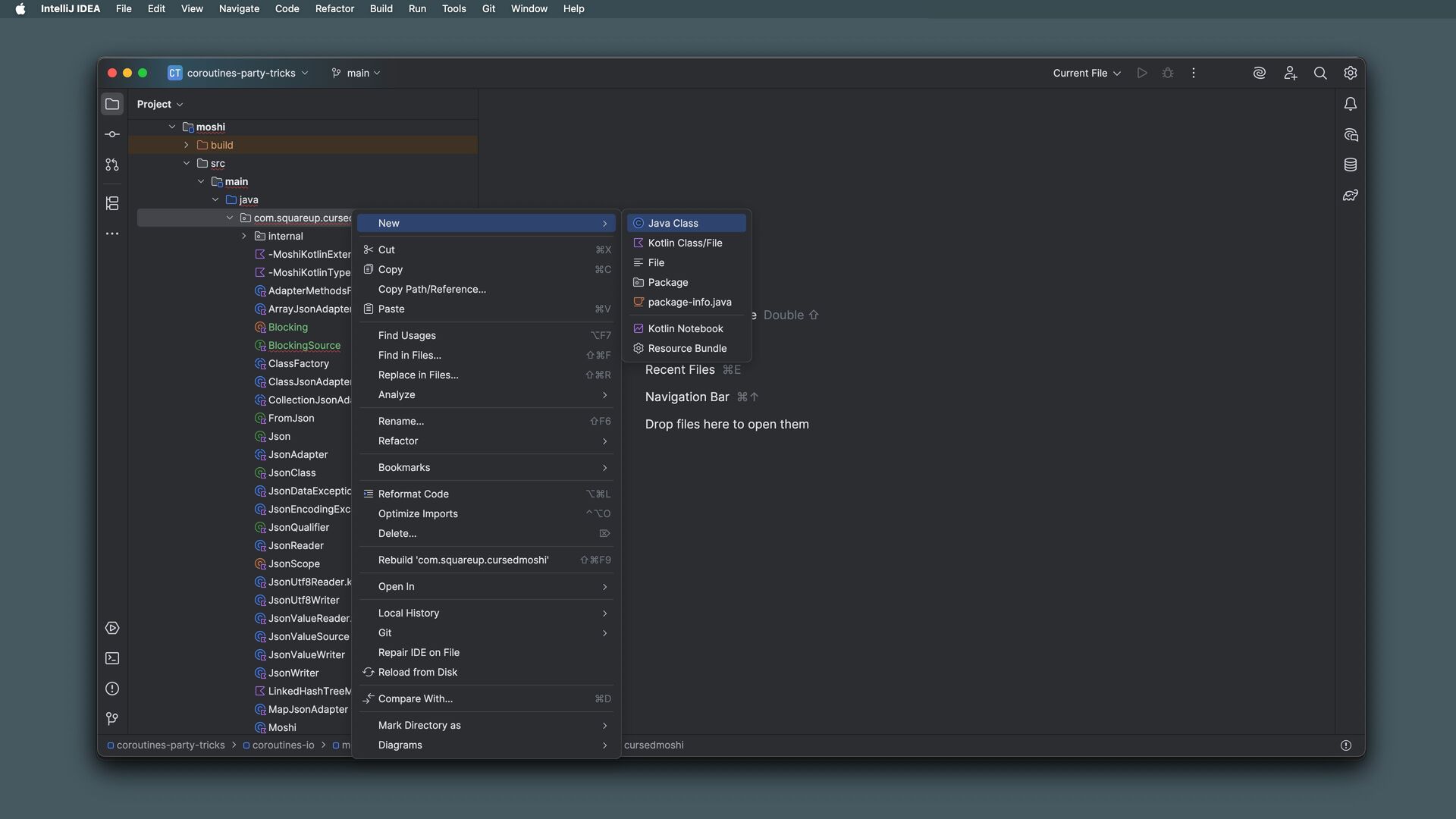Viewport: 1456px width, 819px height.
Task: Open the Git tool window icon
Action: coord(112,718)
